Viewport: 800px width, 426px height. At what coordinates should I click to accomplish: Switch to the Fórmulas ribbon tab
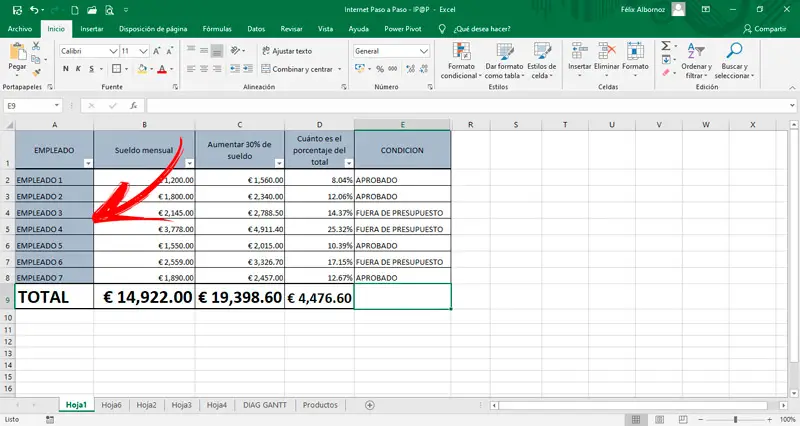[217, 29]
